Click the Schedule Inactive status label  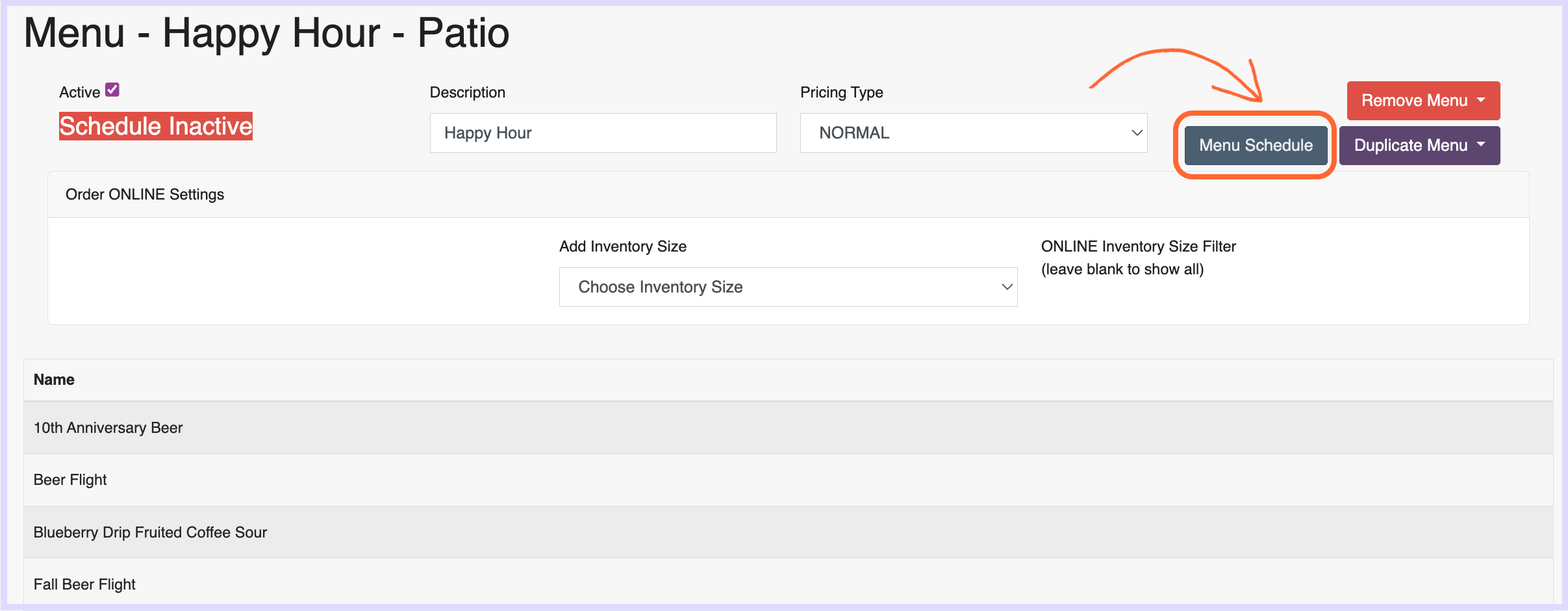(x=156, y=126)
